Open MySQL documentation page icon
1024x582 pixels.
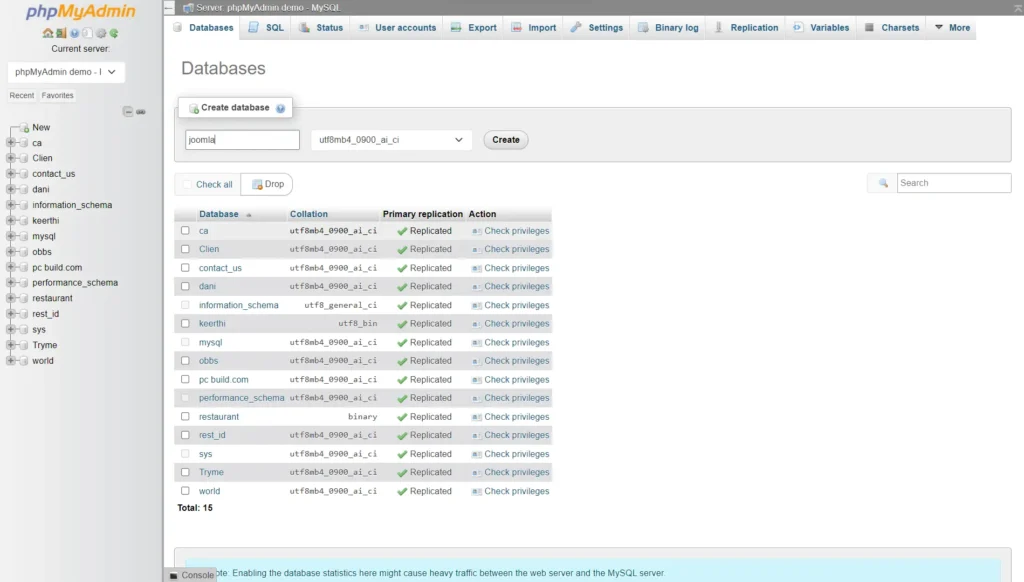88,33
